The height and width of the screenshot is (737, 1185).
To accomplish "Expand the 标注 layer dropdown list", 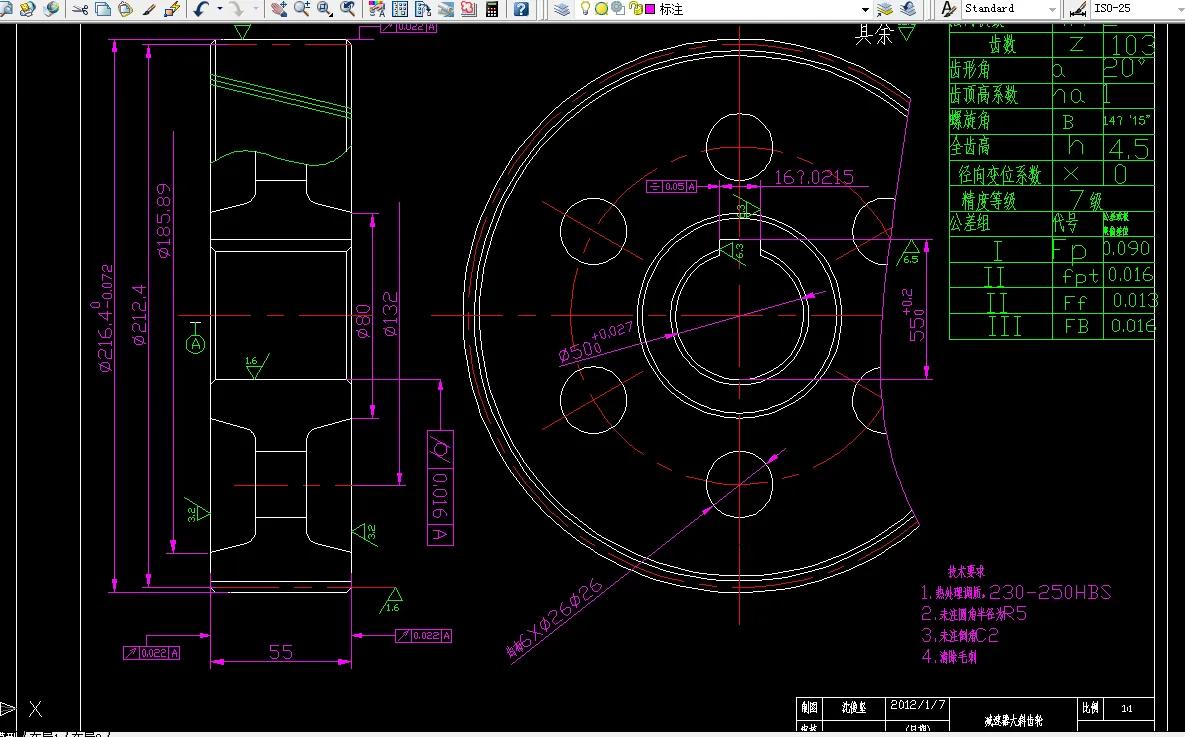I will coord(865,9).
